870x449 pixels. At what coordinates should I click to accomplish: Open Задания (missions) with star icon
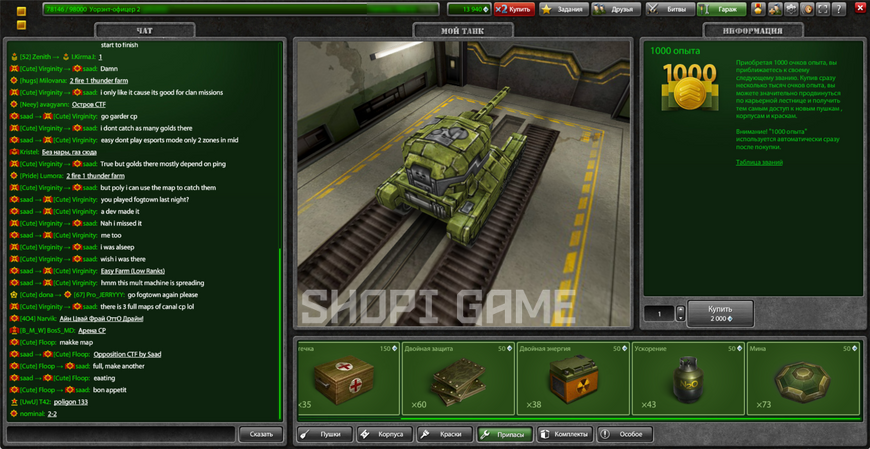564,9
